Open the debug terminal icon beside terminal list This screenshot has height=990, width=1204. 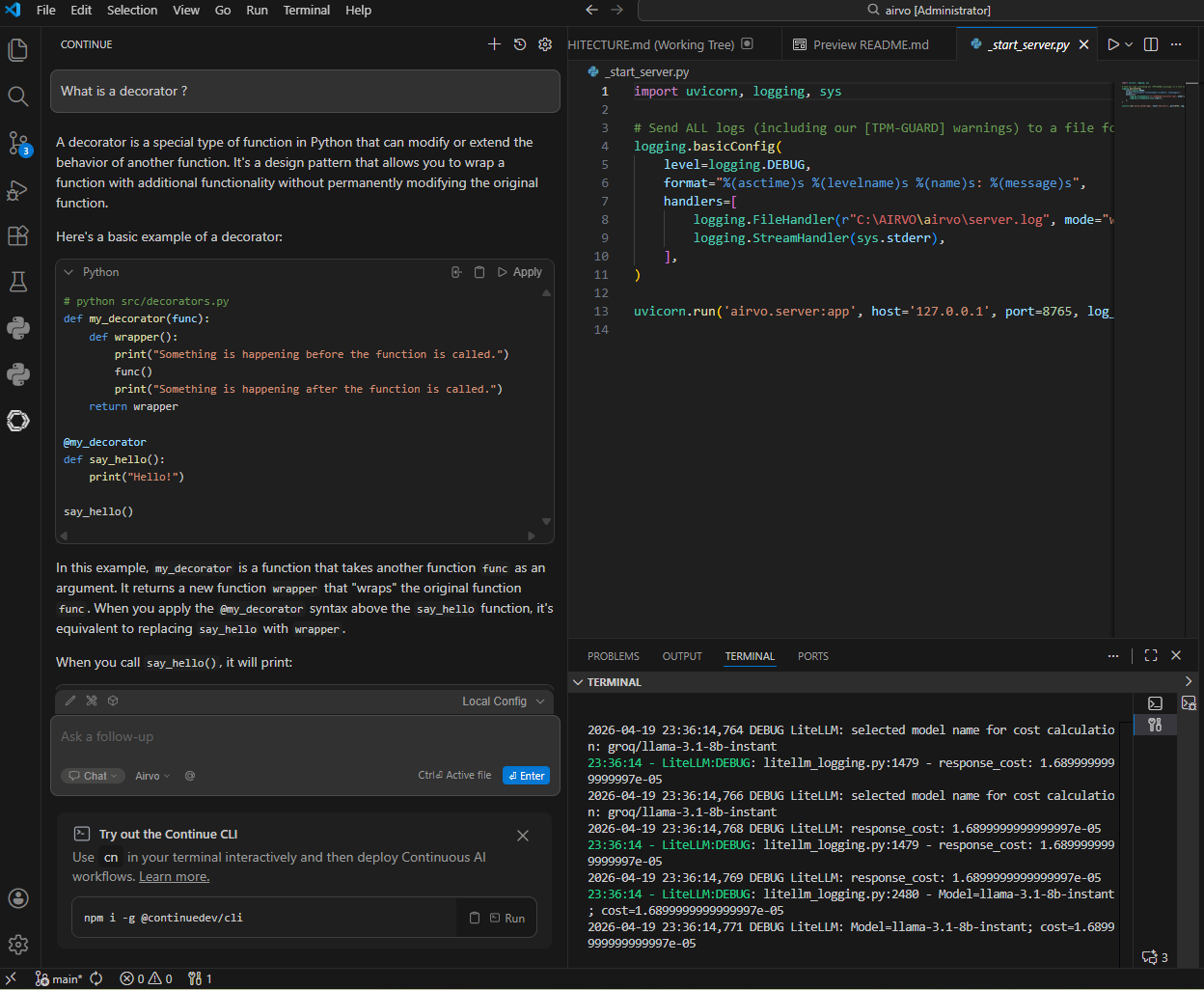[x=1189, y=703]
